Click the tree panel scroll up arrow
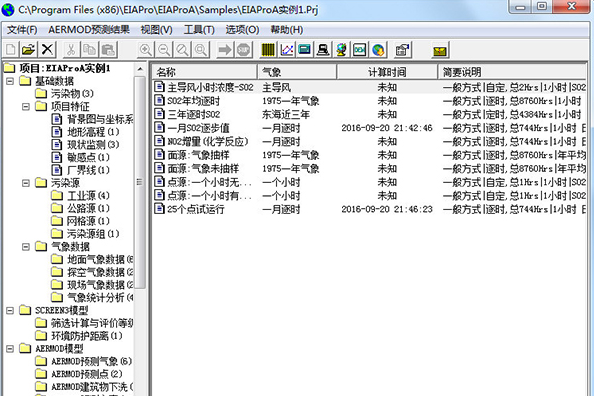594x396 pixels. click(x=140, y=69)
